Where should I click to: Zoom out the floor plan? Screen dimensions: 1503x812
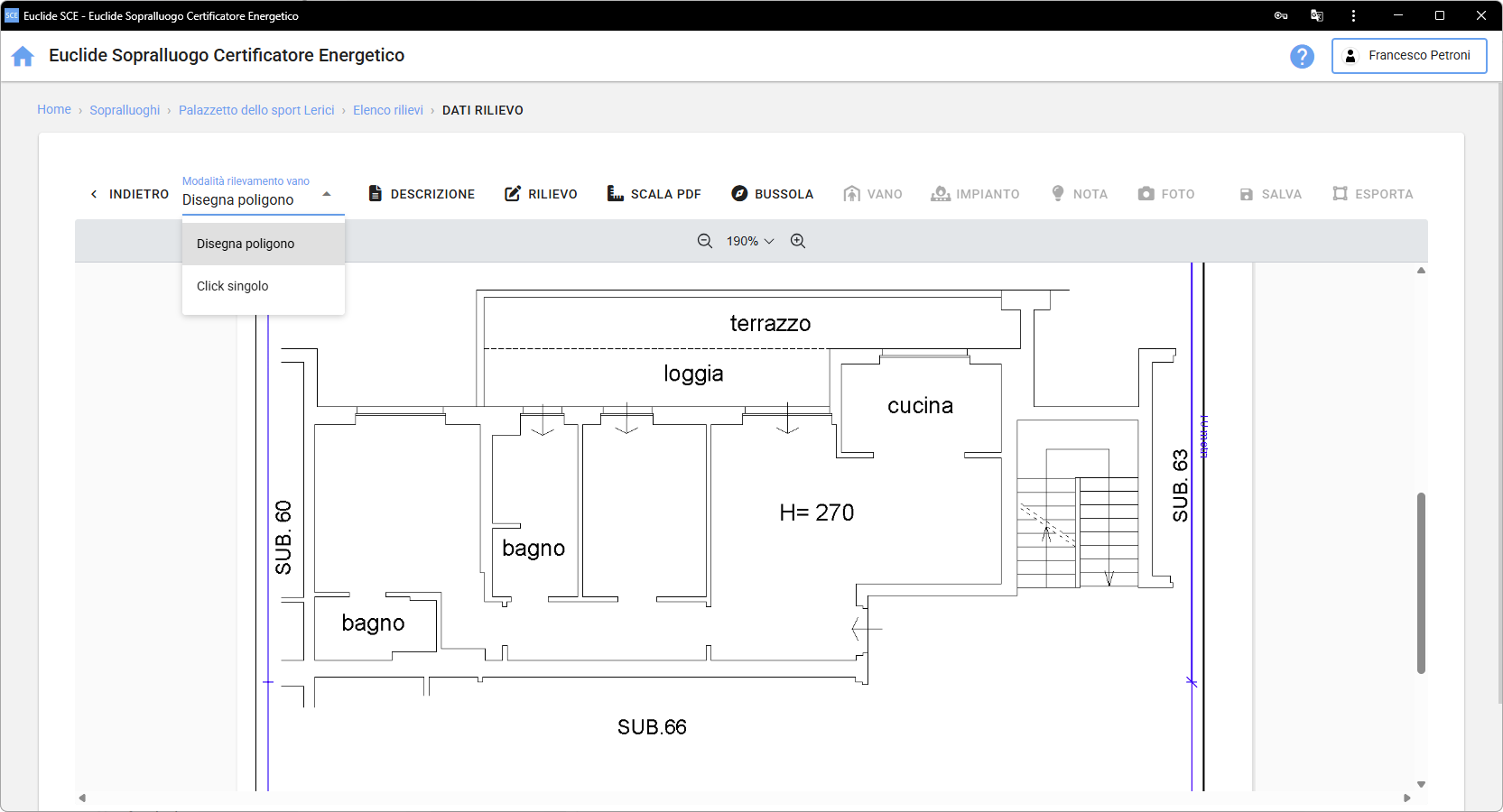click(705, 241)
